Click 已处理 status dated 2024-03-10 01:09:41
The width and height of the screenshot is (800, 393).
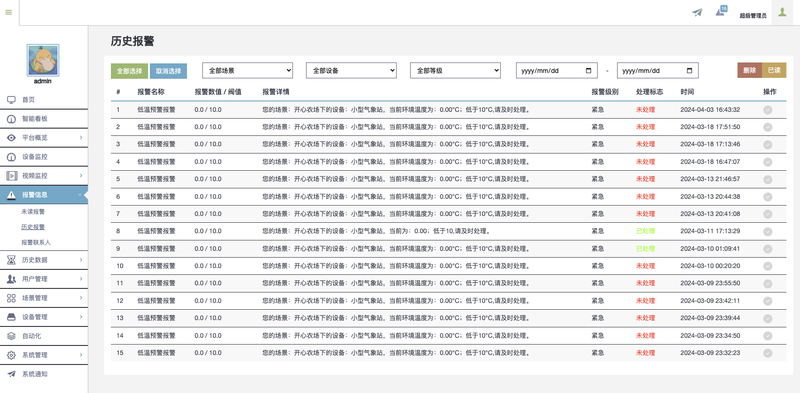[645, 249]
